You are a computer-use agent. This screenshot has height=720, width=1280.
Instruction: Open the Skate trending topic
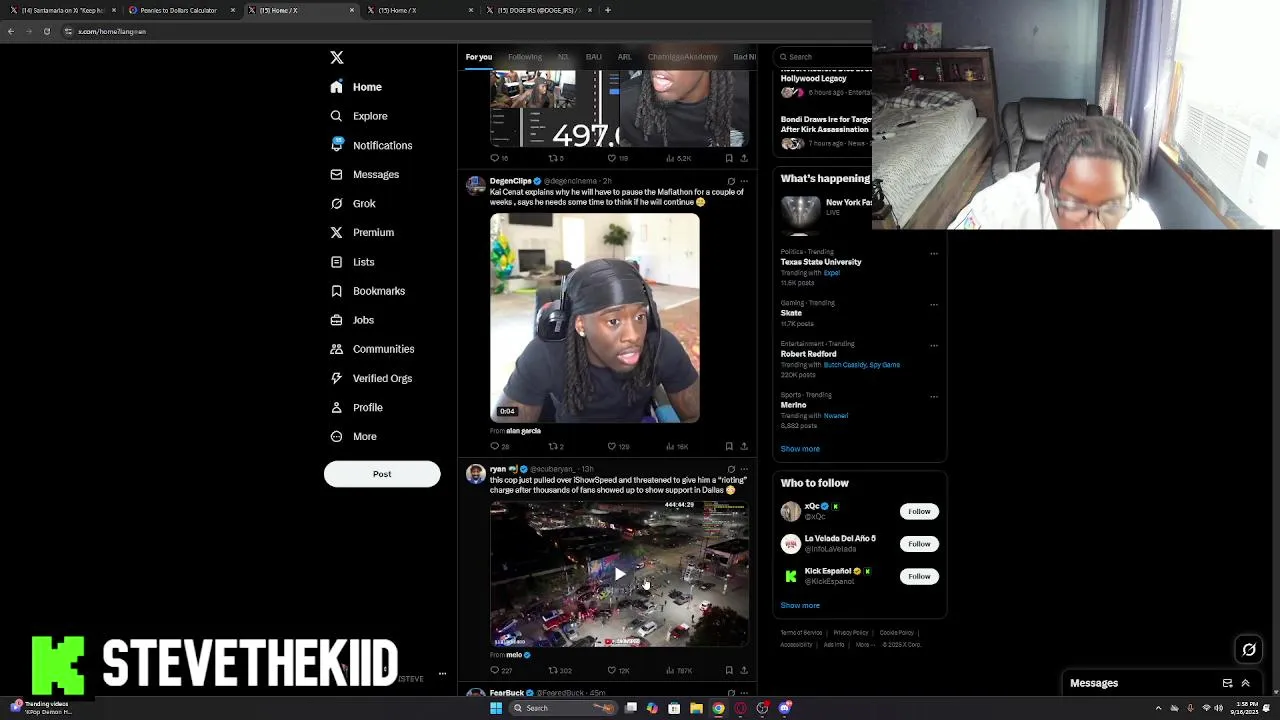click(791, 313)
